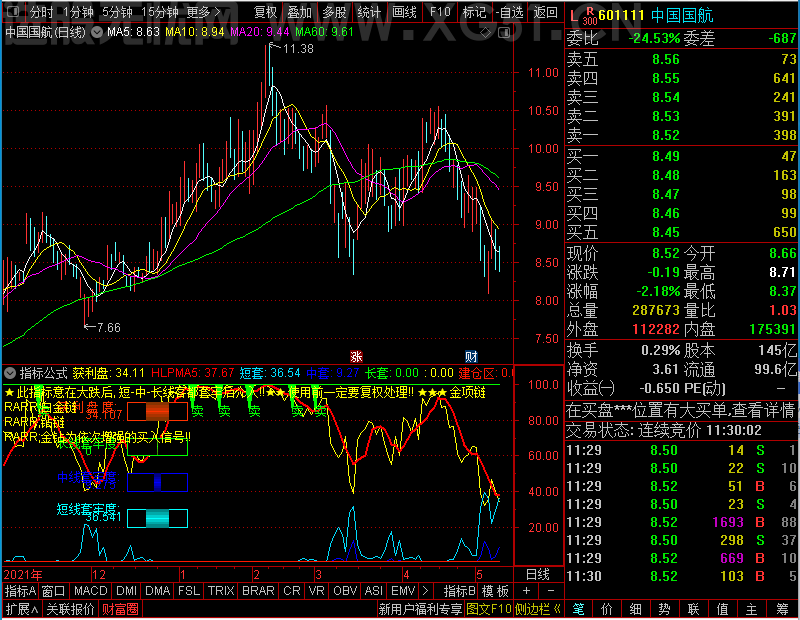Click the 中线套牢度 blue gauge bar

(x=157, y=482)
